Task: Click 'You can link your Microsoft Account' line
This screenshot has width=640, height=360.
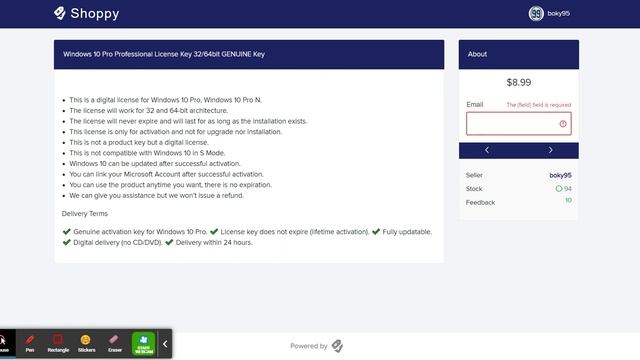Action: [x=167, y=174]
